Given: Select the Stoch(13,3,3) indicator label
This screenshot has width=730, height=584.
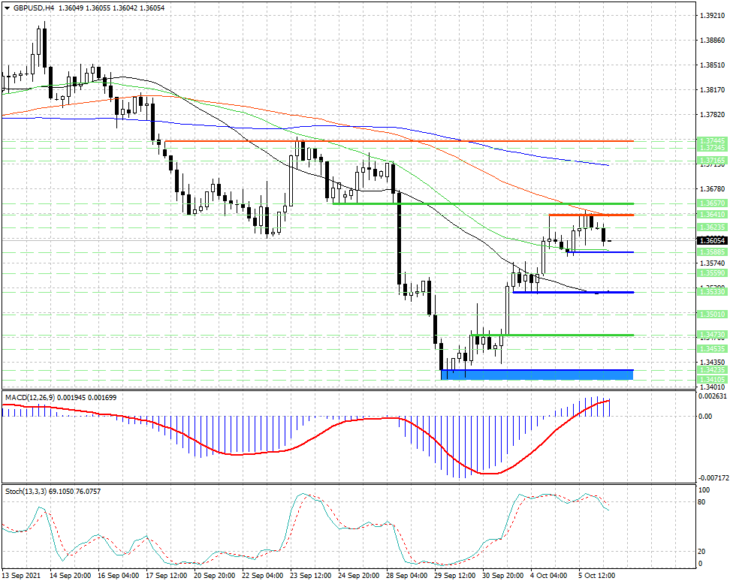Looking at the screenshot, I should [26, 491].
